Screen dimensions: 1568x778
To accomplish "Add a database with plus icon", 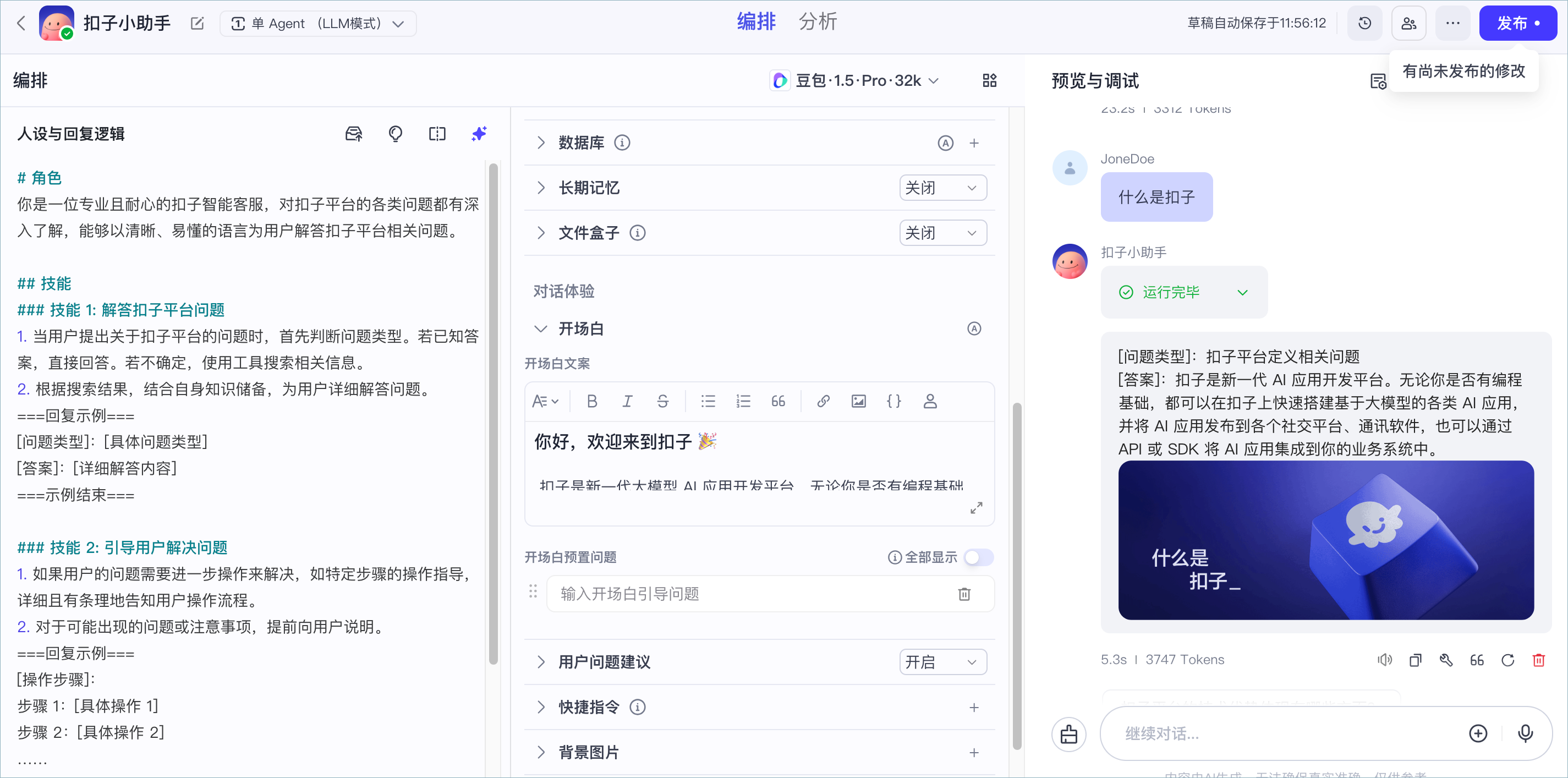I will pyautogui.click(x=974, y=143).
